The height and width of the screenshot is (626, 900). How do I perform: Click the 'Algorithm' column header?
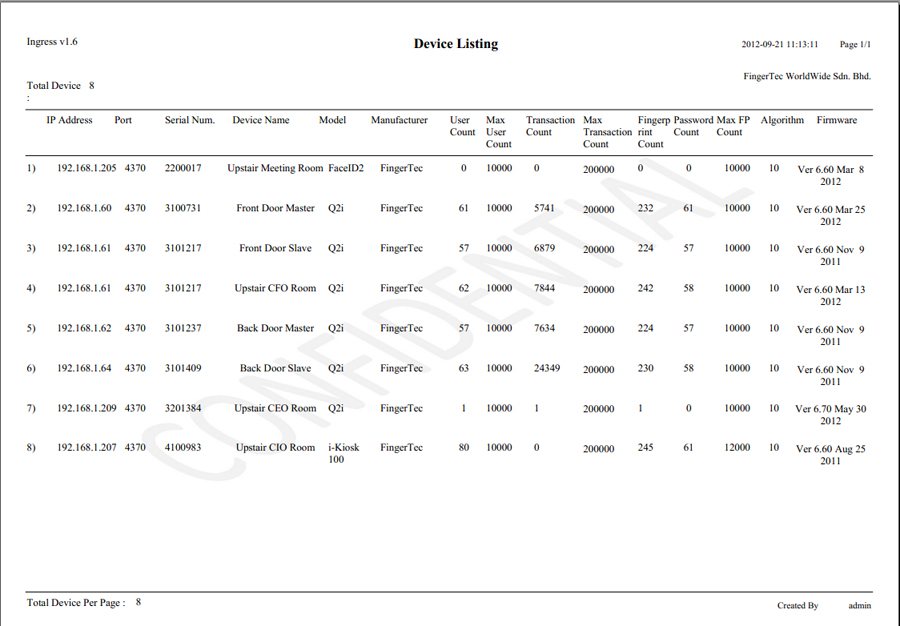pos(782,120)
